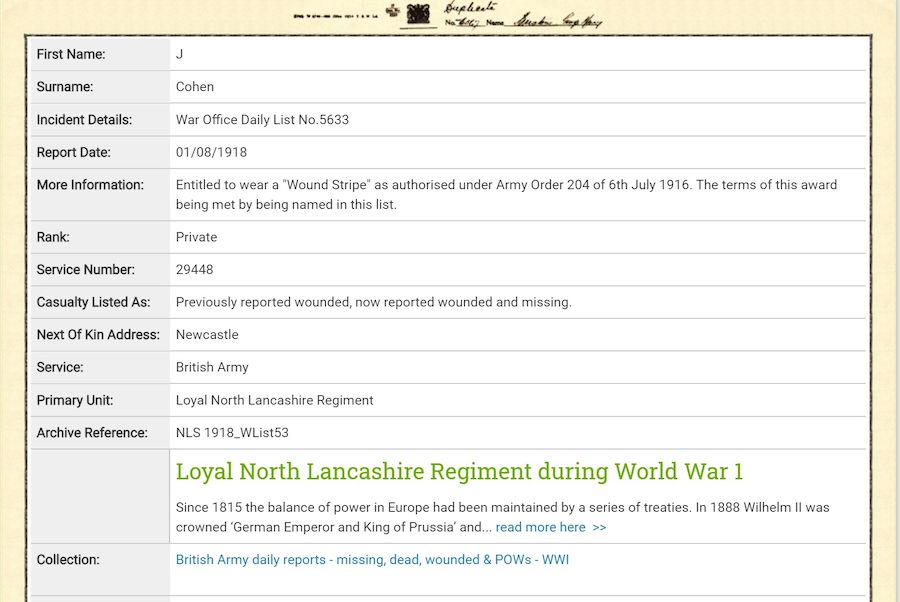
Task: Click the 'Collection:' label
Action: [x=68, y=560]
